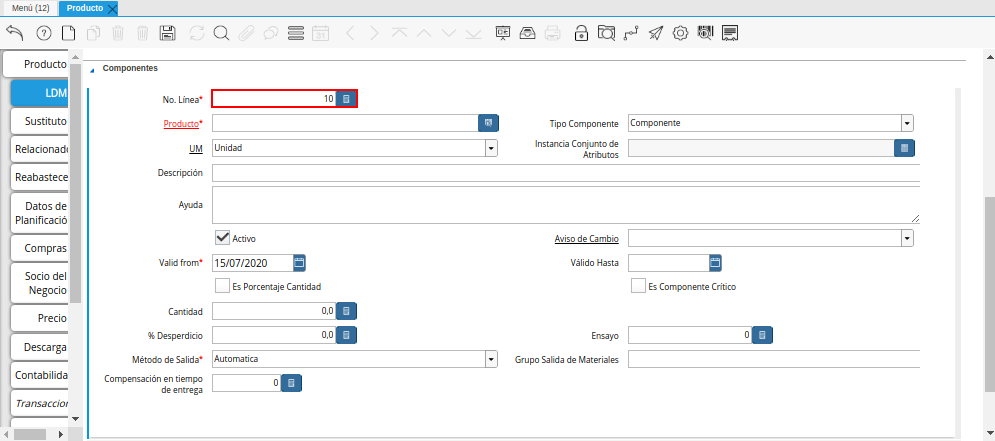This screenshot has height=441, width=995.
Task: Open the calendar picker for Valid from
Action: 299,263
